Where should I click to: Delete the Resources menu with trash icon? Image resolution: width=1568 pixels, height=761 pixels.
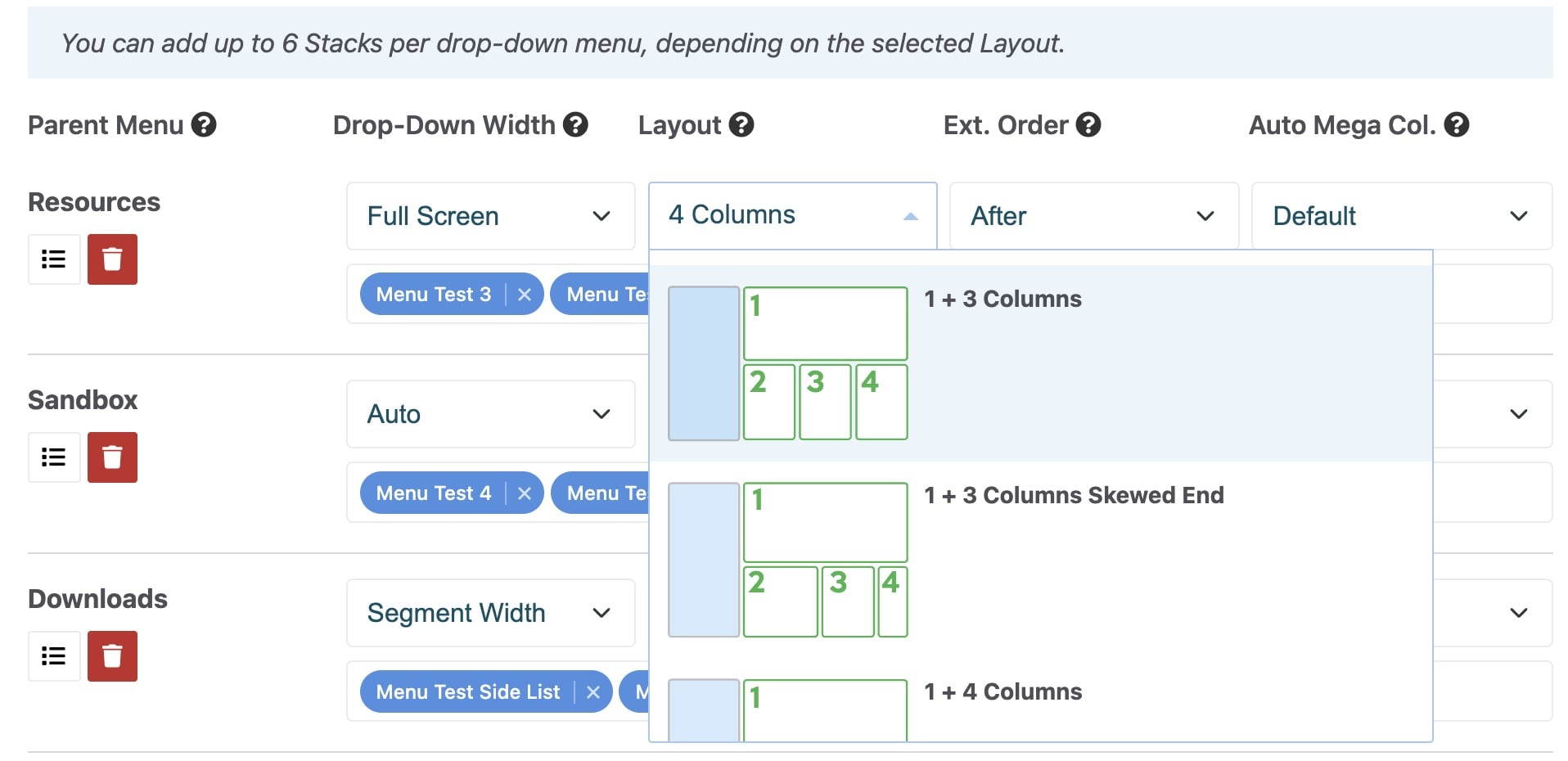click(x=112, y=259)
